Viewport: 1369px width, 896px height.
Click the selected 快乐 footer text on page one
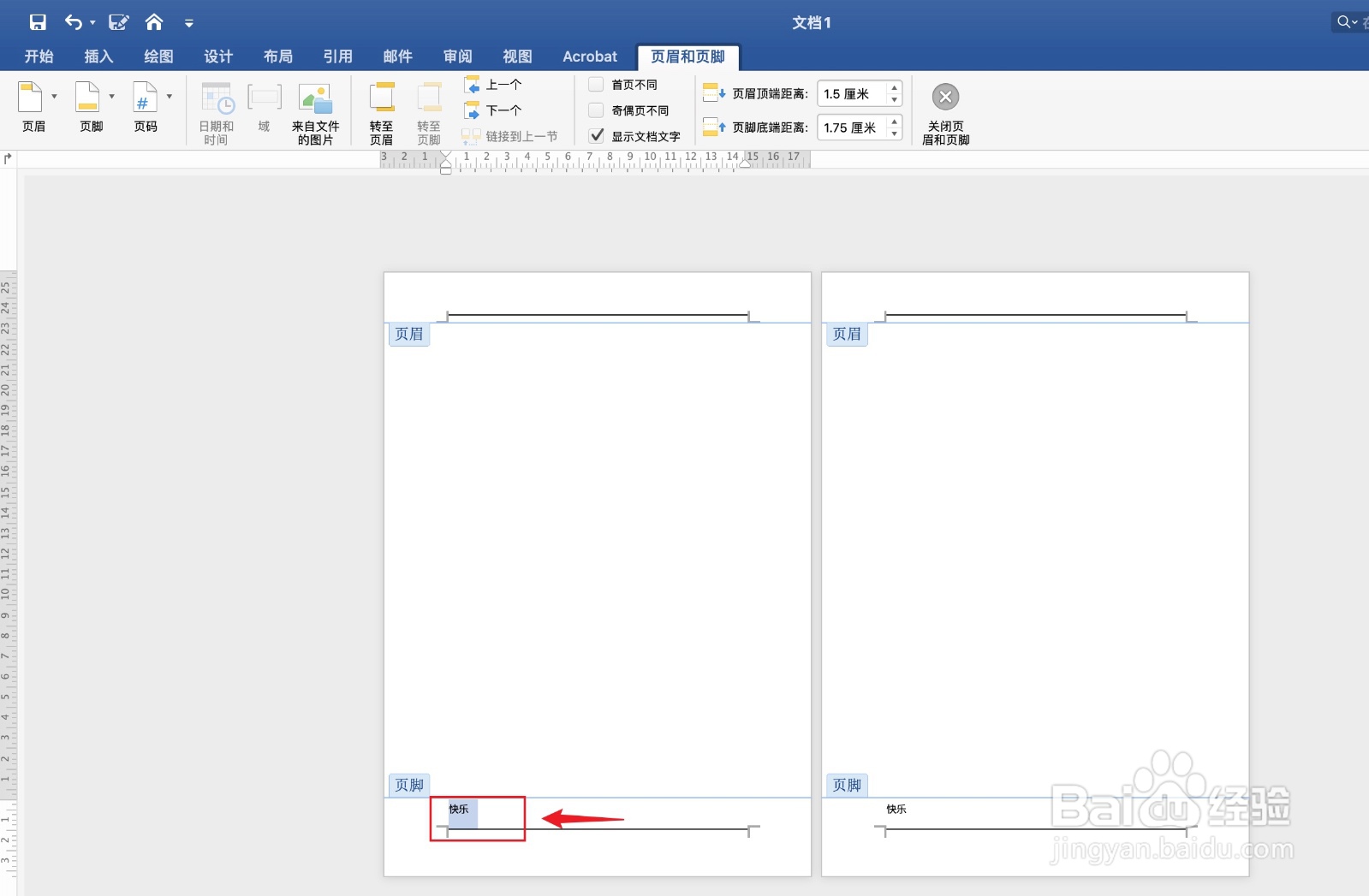[459, 809]
